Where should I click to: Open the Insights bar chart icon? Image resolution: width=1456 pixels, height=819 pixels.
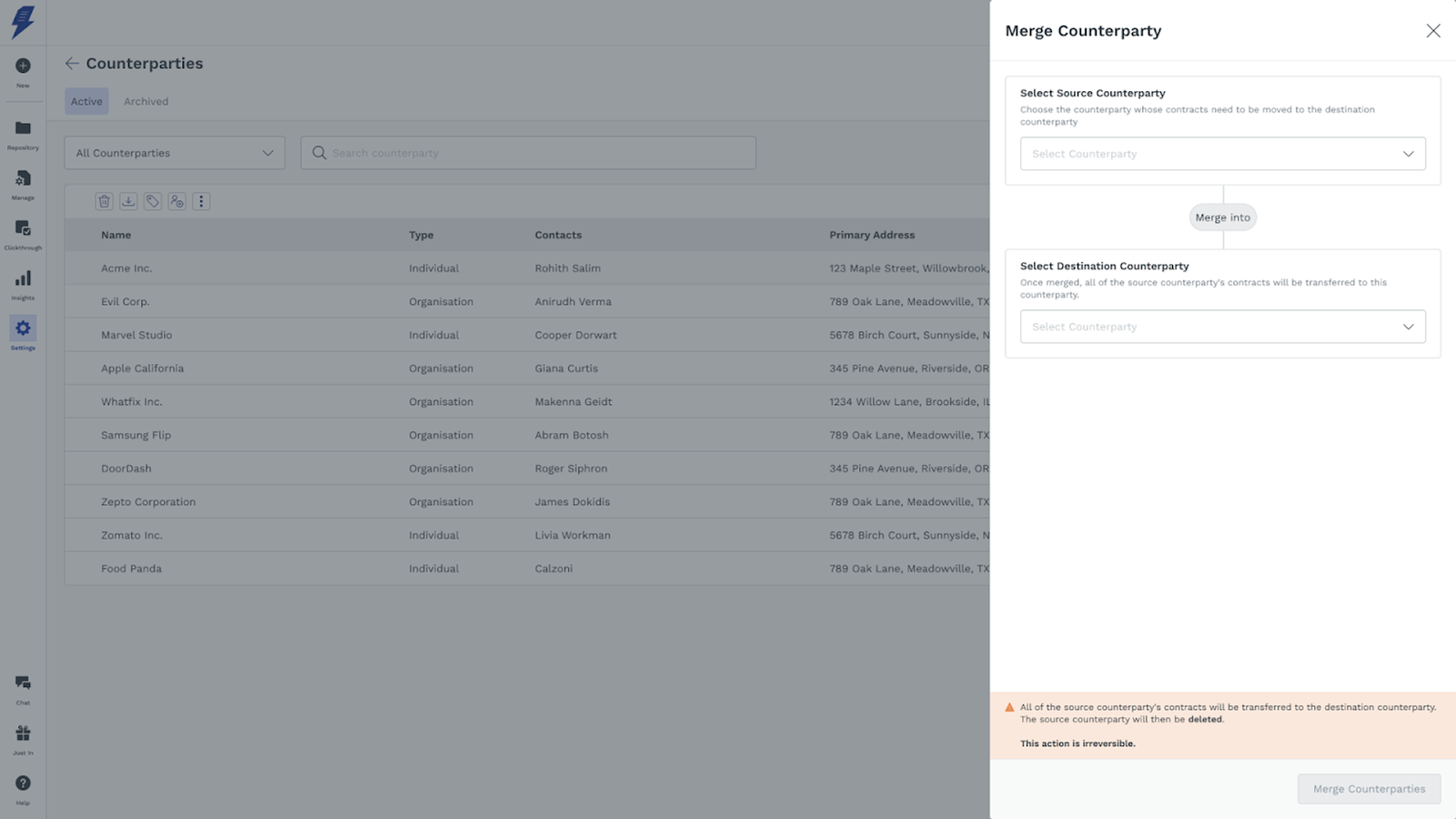(x=23, y=279)
